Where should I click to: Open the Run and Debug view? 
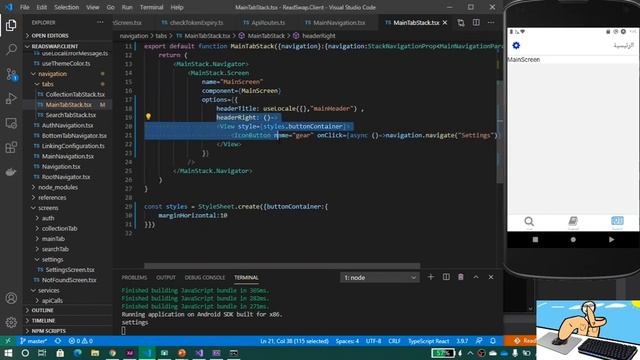(11, 98)
